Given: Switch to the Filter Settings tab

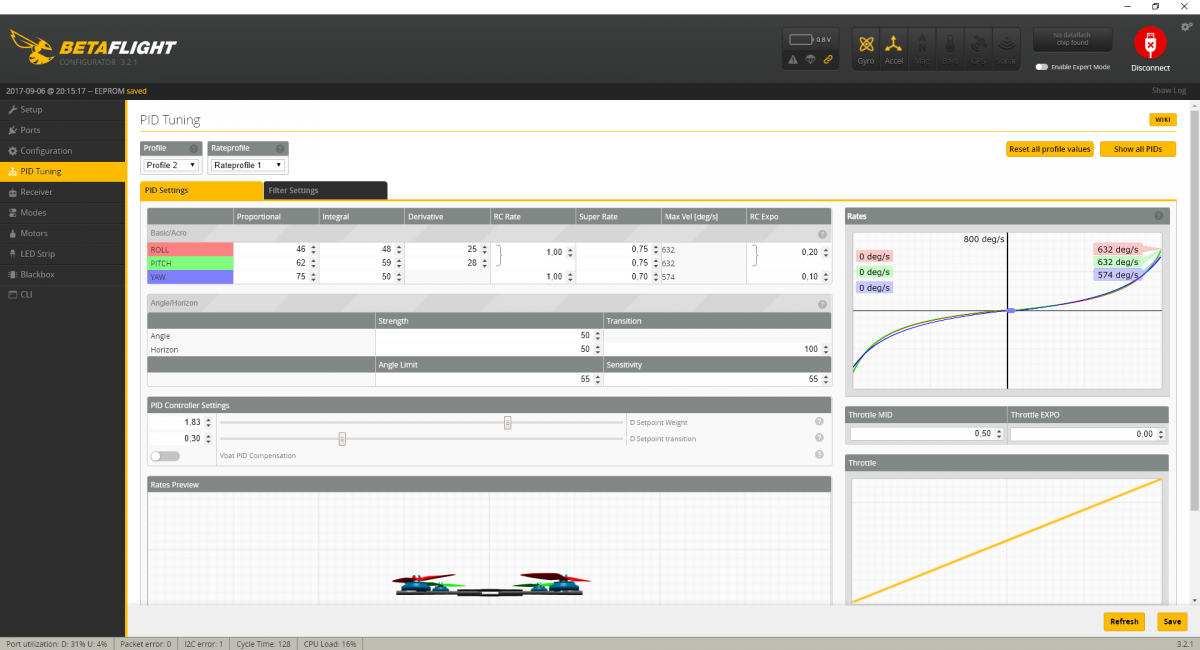Looking at the screenshot, I should tap(325, 190).
